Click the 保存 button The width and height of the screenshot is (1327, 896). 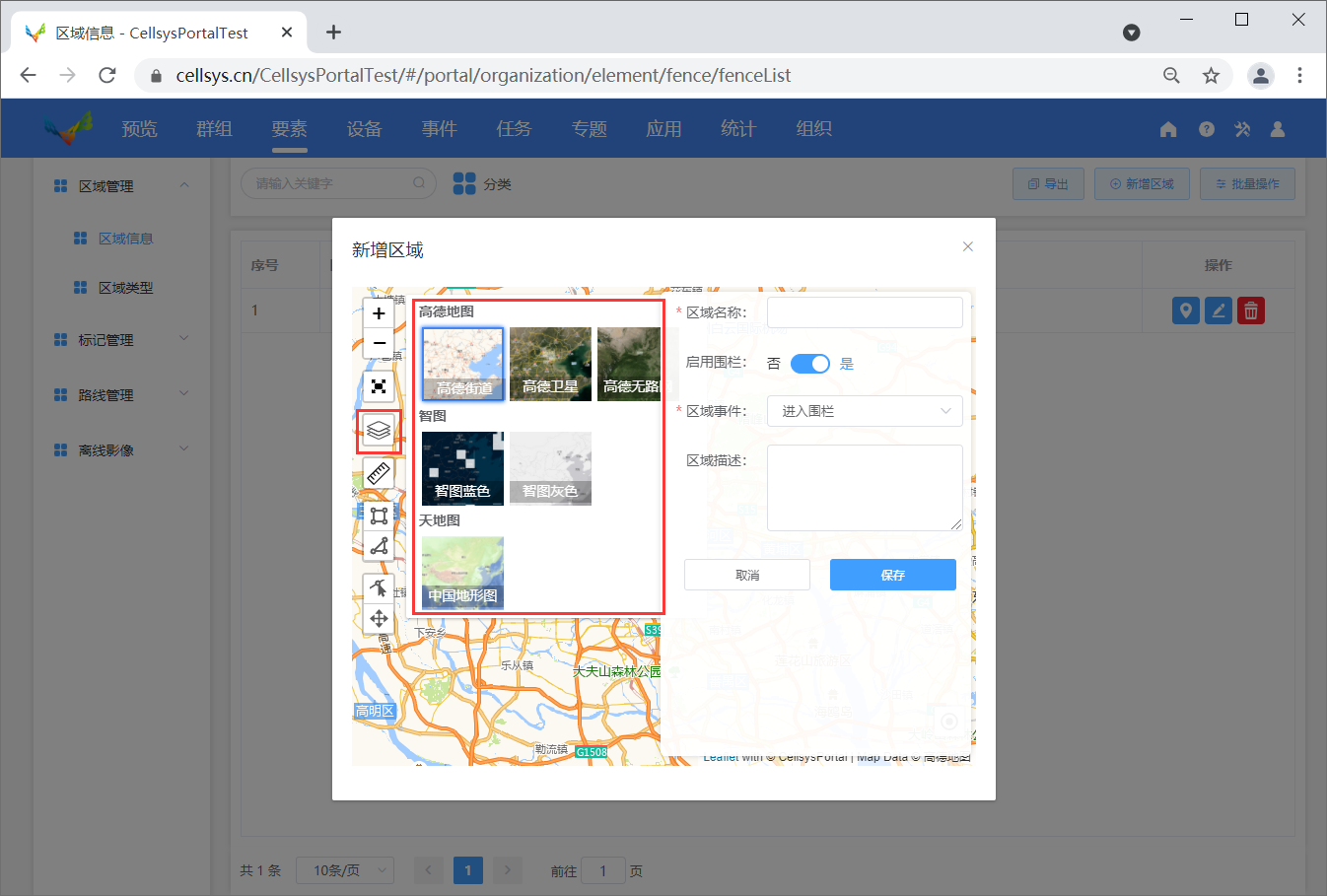point(893,575)
